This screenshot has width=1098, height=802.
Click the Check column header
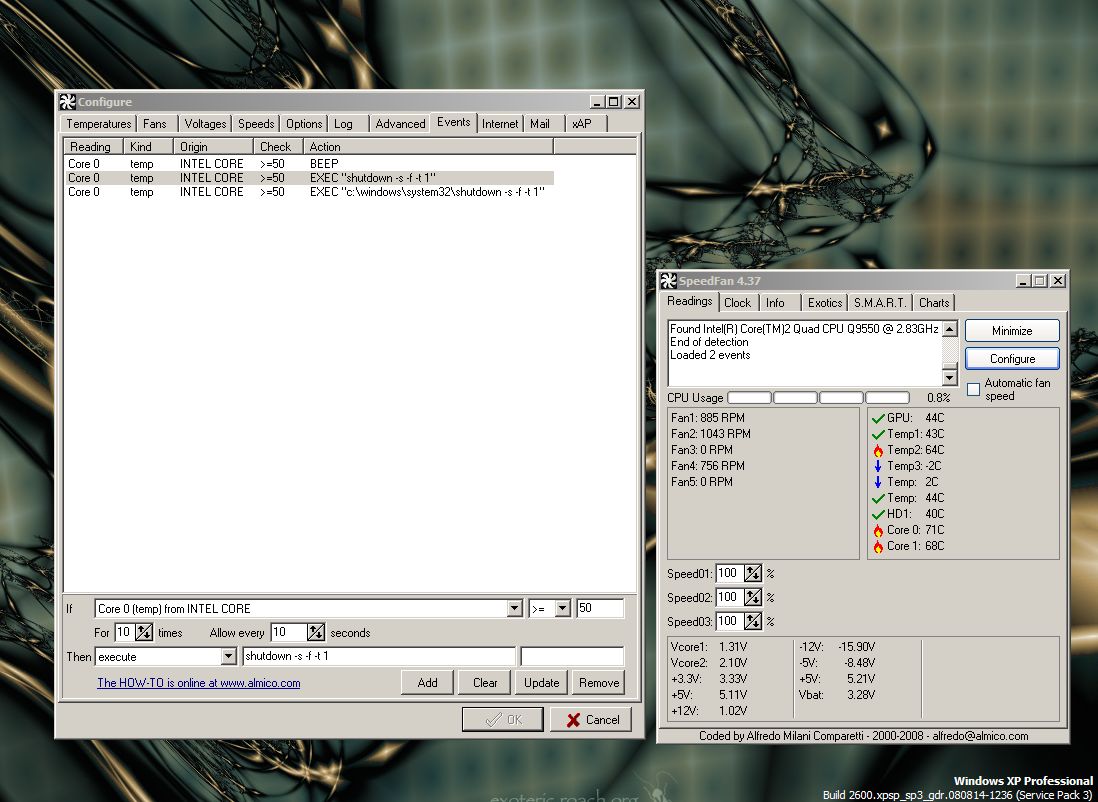click(x=278, y=146)
